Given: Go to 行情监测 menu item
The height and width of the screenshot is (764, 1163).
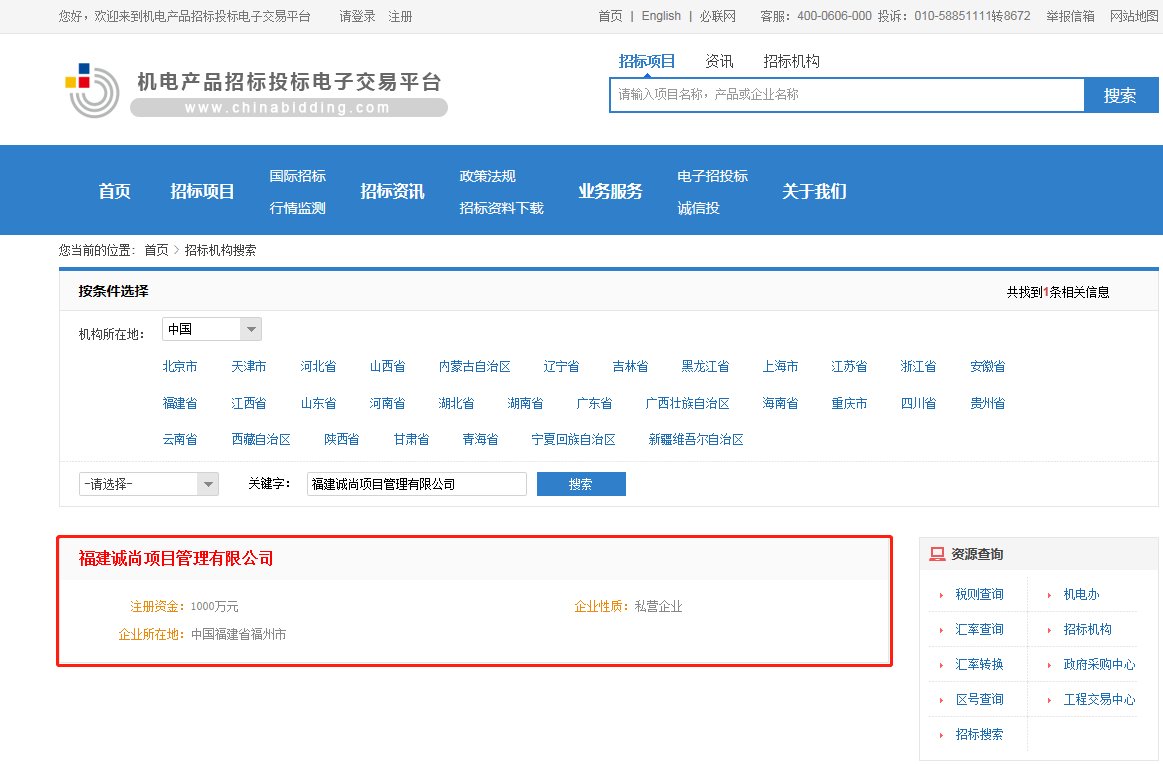Looking at the screenshot, I should click(297, 208).
